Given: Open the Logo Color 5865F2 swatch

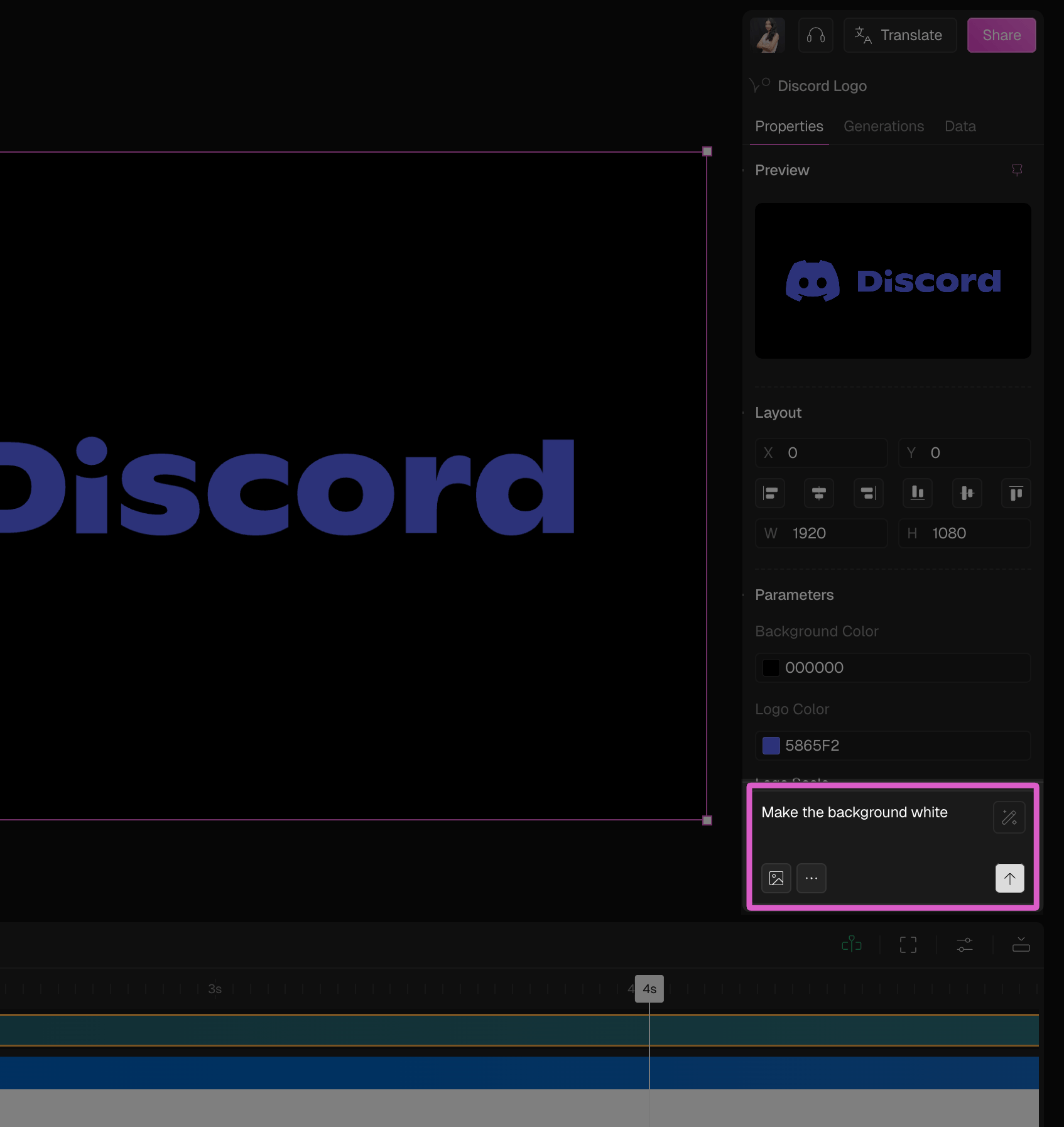Looking at the screenshot, I should point(771,746).
